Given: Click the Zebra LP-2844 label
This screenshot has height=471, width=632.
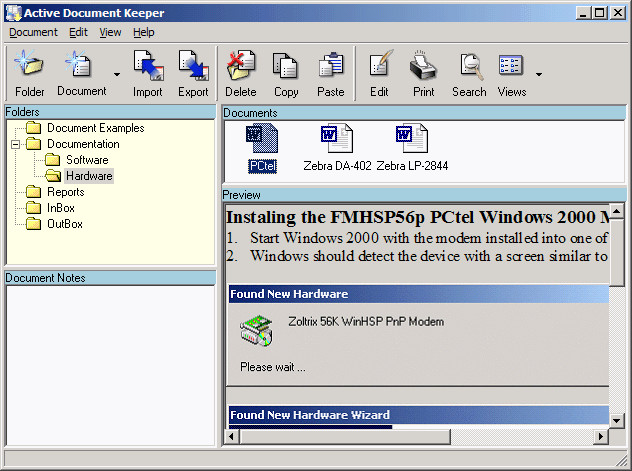Looking at the screenshot, I should (x=412, y=166).
